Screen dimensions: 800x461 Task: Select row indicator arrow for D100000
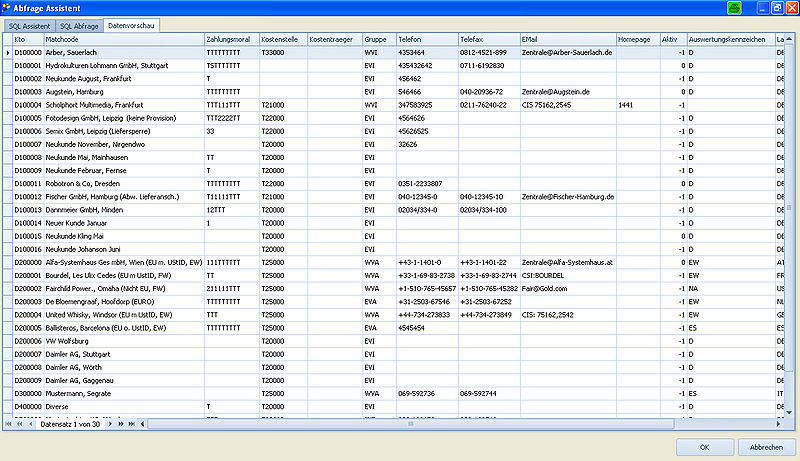coord(8,53)
